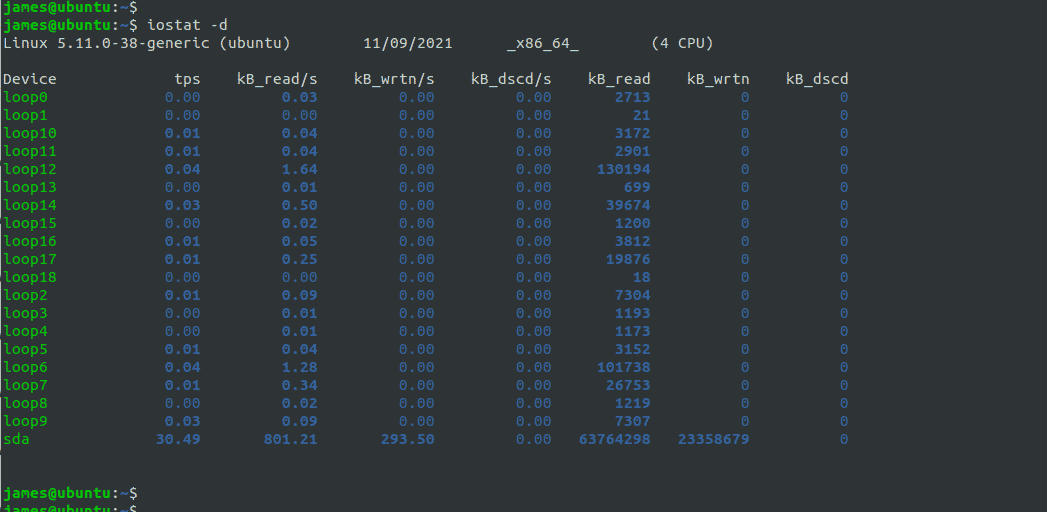Viewport: 1047px width, 512px height.
Task: Click loop2 kB_read value '7304'
Action: click(632, 296)
